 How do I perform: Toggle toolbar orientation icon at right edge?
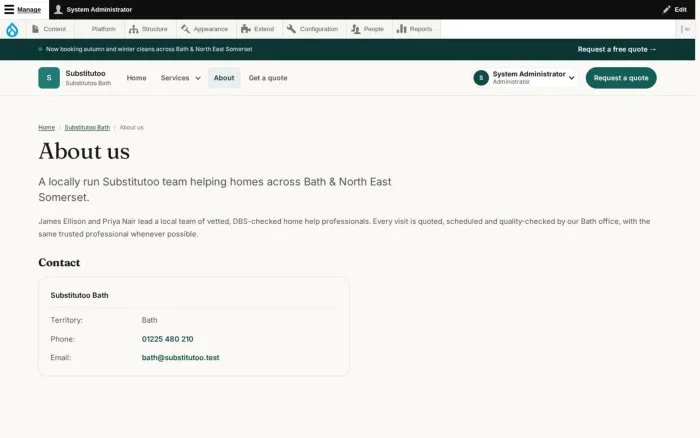pyautogui.click(x=685, y=29)
